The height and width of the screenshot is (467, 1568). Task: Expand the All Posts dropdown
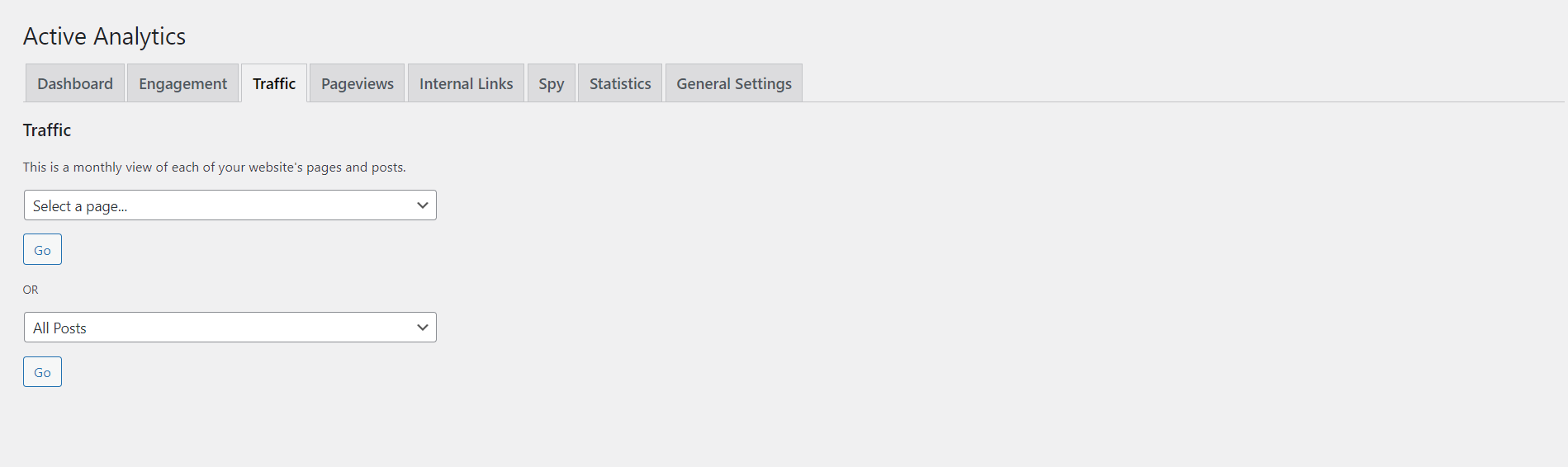tap(230, 328)
